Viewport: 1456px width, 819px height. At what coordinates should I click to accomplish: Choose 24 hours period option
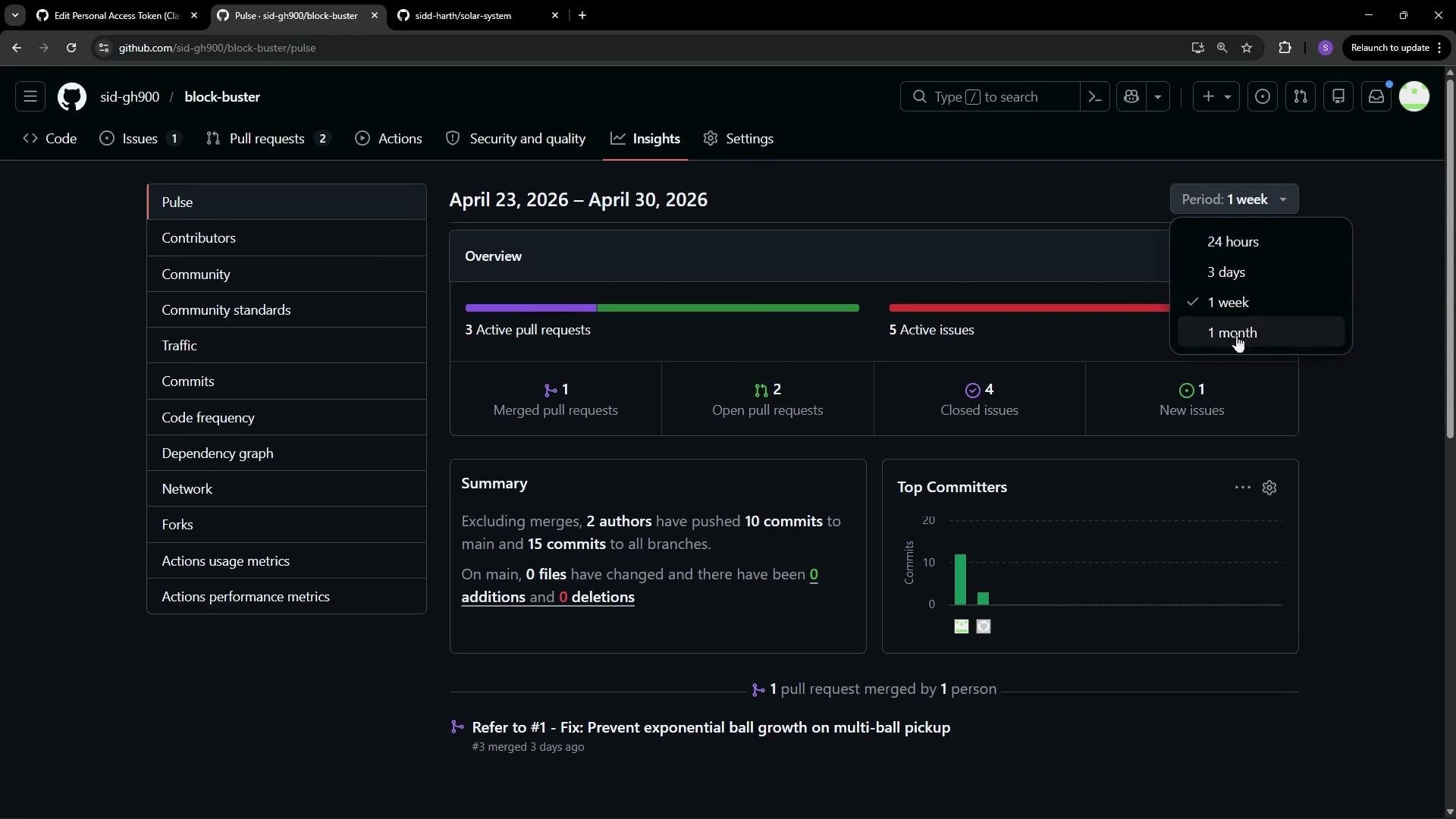1260,242
